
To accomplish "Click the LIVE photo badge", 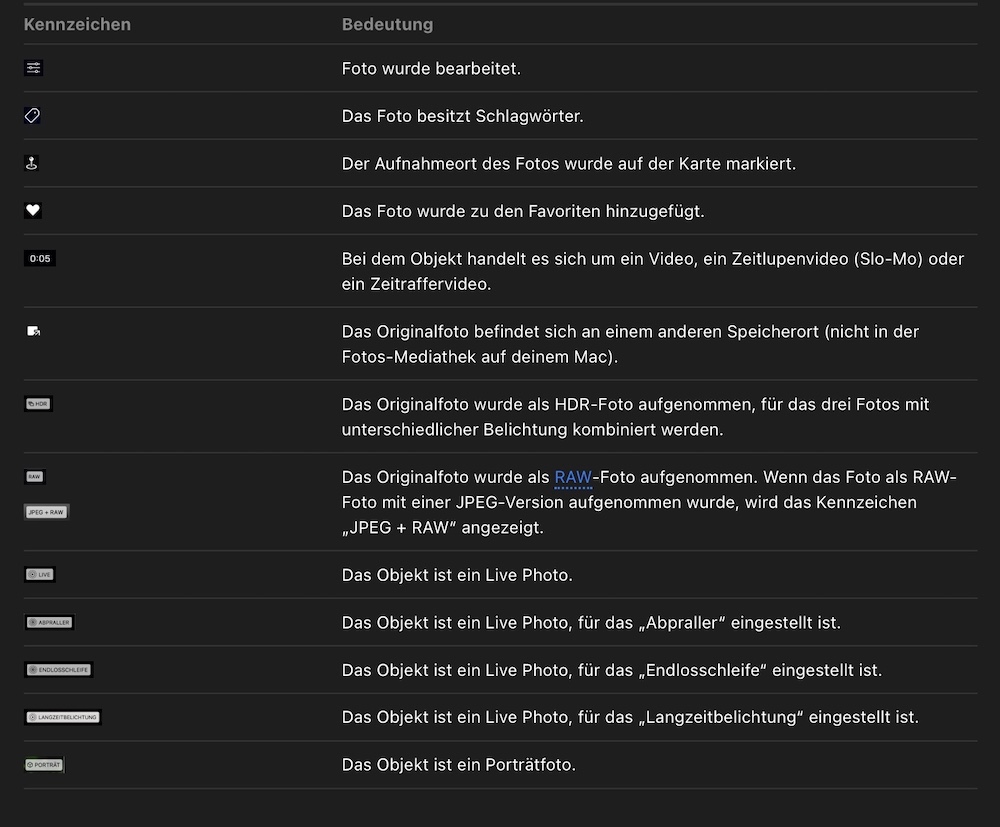I will 40,574.
